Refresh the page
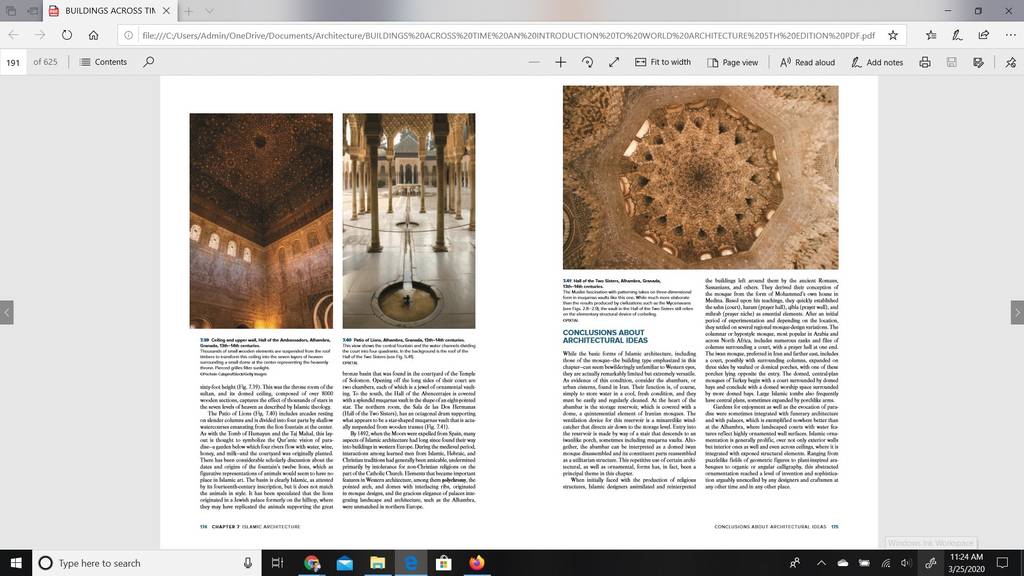The width and height of the screenshot is (1024, 576). click(67, 35)
